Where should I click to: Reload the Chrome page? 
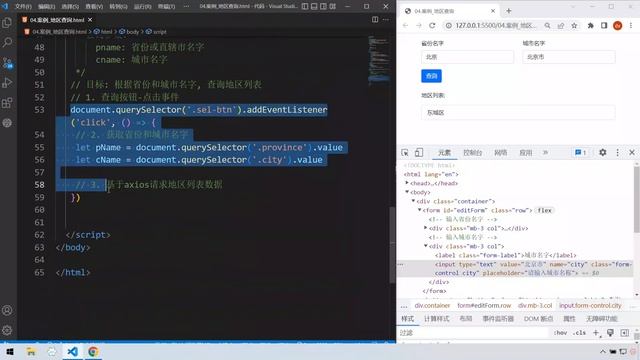pyautogui.click(x=432, y=25)
